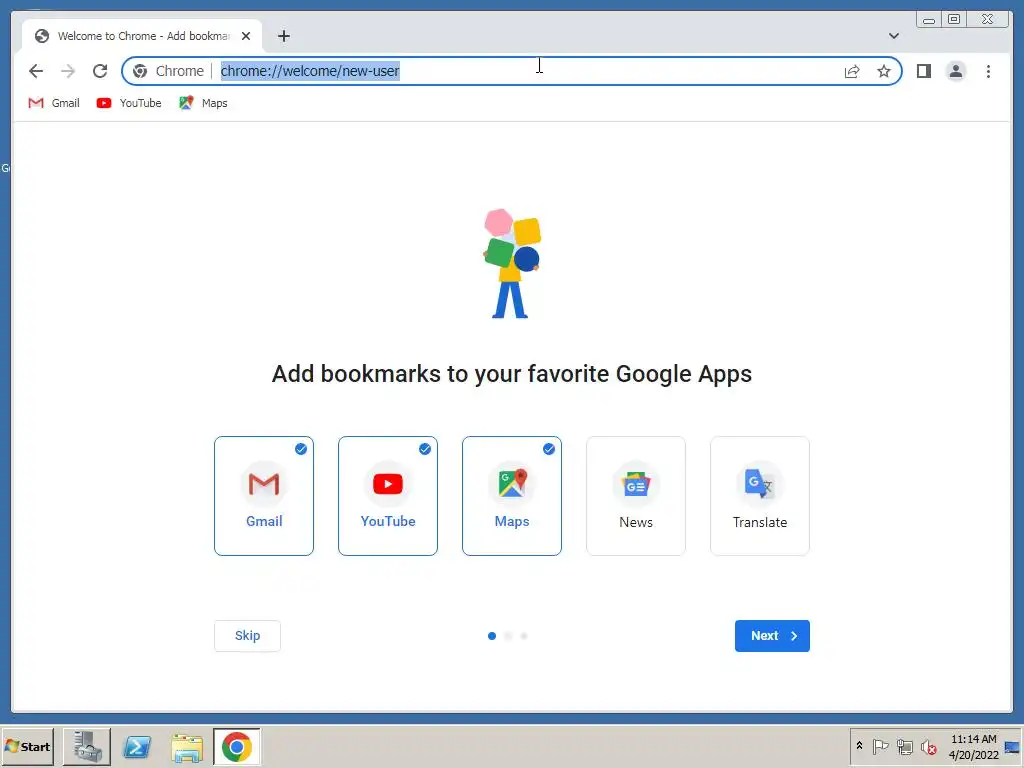Open the taskbar clock and date
Image resolution: width=1024 pixels, height=768 pixels.
pyautogui.click(x=973, y=746)
